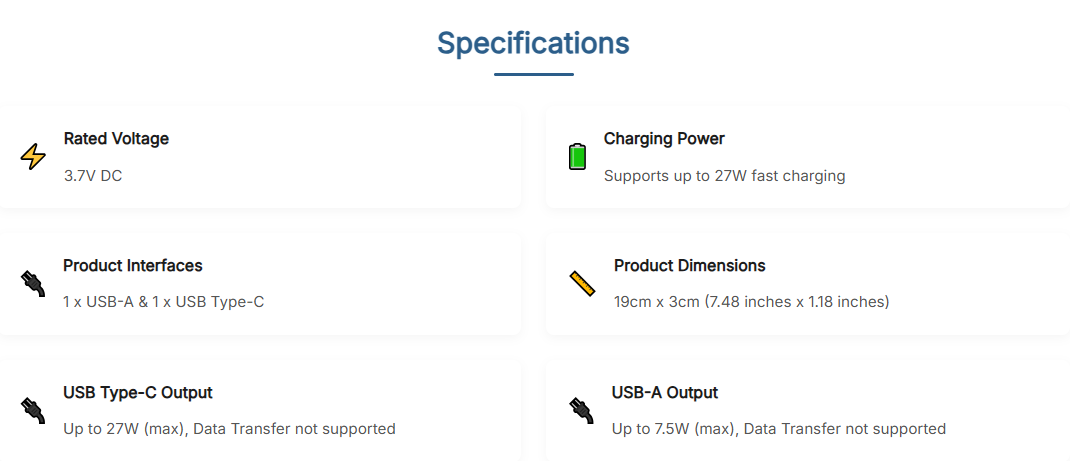Select the USB Type-C Output title
This screenshot has height=461, width=1070.
138,393
